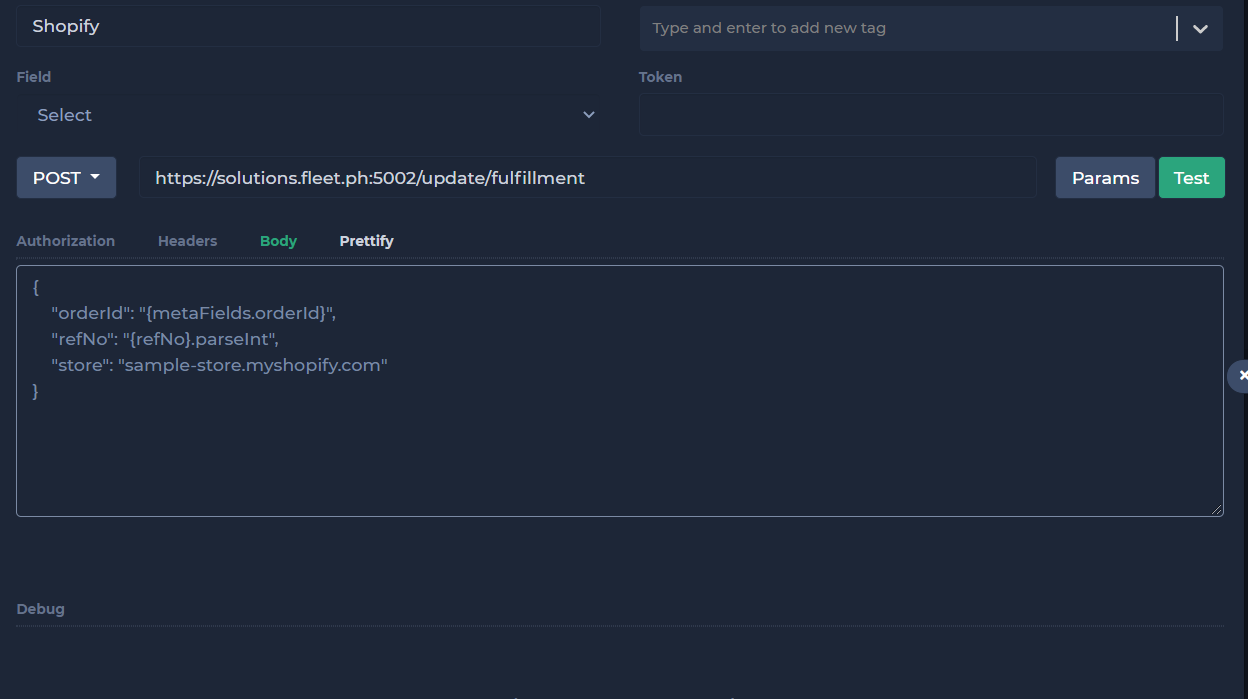
Task: Click the request URL field
Action: coord(588,178)
